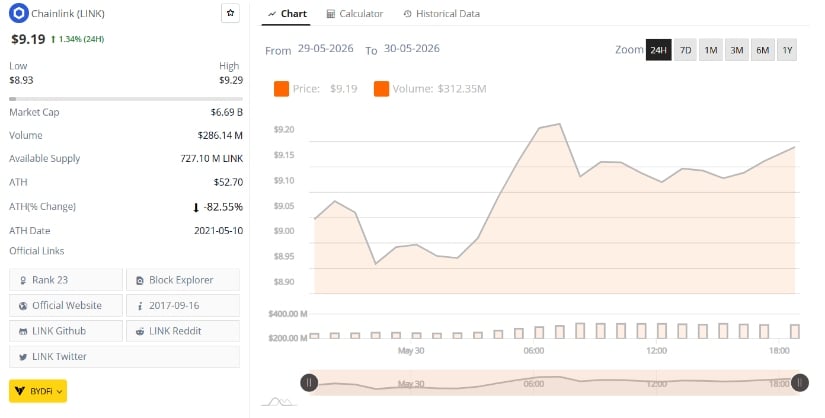
Task: Click the Volume value $286.14 M
Action: (220, 135)
